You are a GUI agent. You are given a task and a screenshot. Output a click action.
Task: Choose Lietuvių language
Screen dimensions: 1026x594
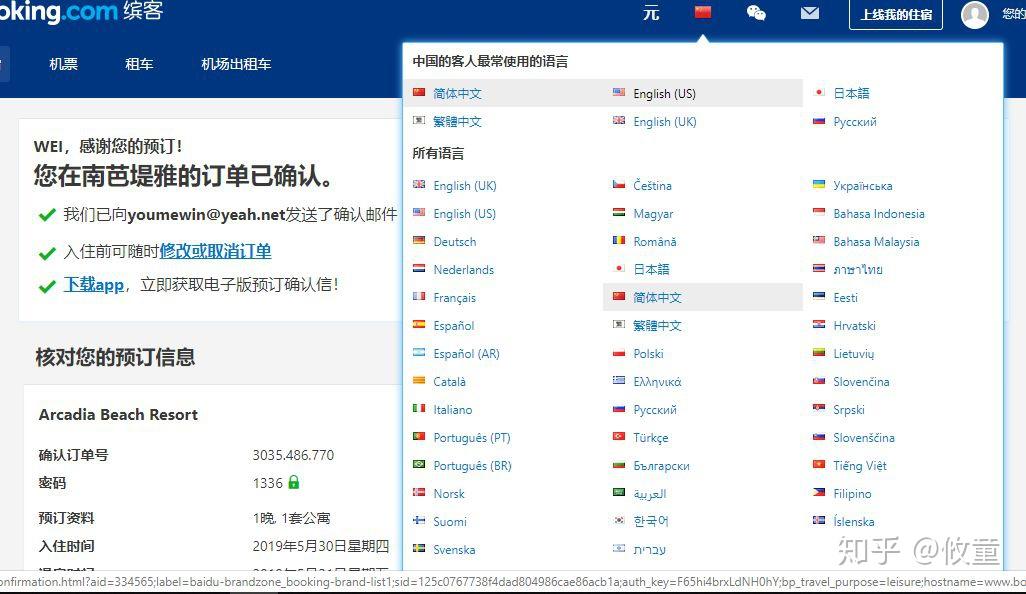pyautogui.click(x=853, y=354)
